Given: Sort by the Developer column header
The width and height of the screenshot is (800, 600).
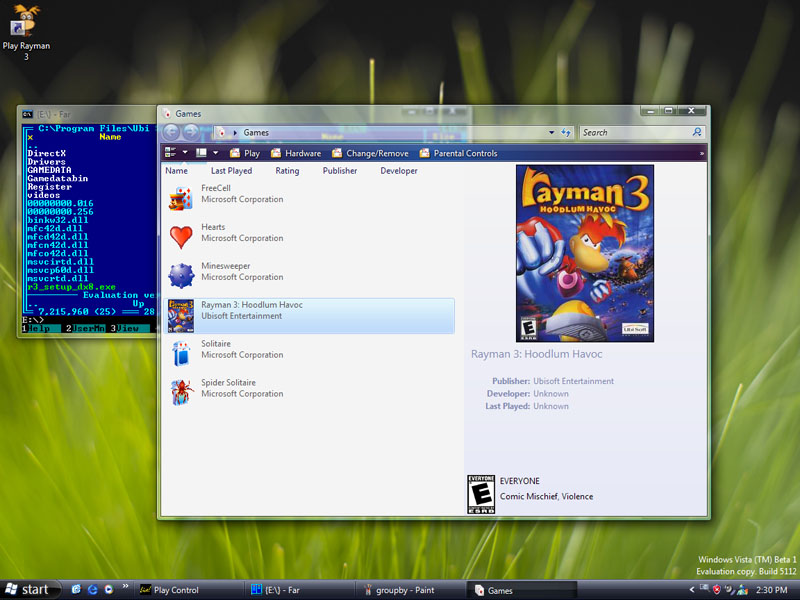Looking at the screenshot, I should 399,170.
